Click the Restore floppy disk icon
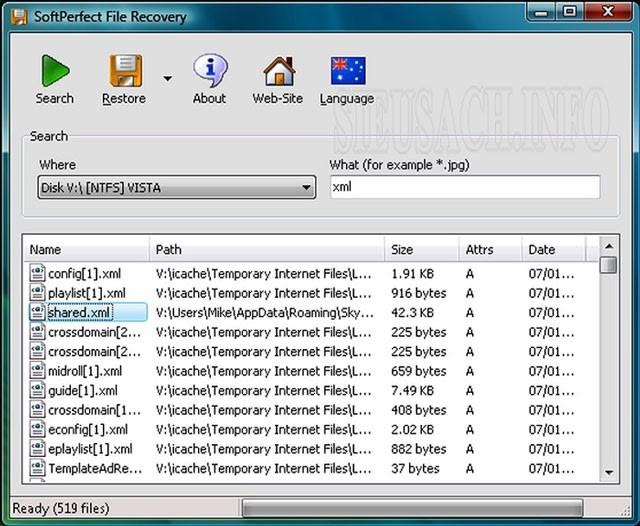This screenshot has height=526, width=640. point(126,71)
